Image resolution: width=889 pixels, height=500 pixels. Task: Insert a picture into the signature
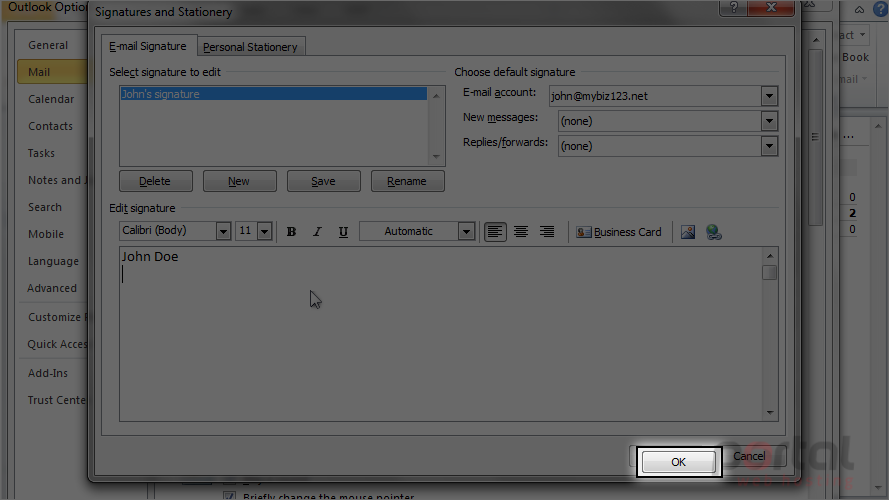[688, 232]
